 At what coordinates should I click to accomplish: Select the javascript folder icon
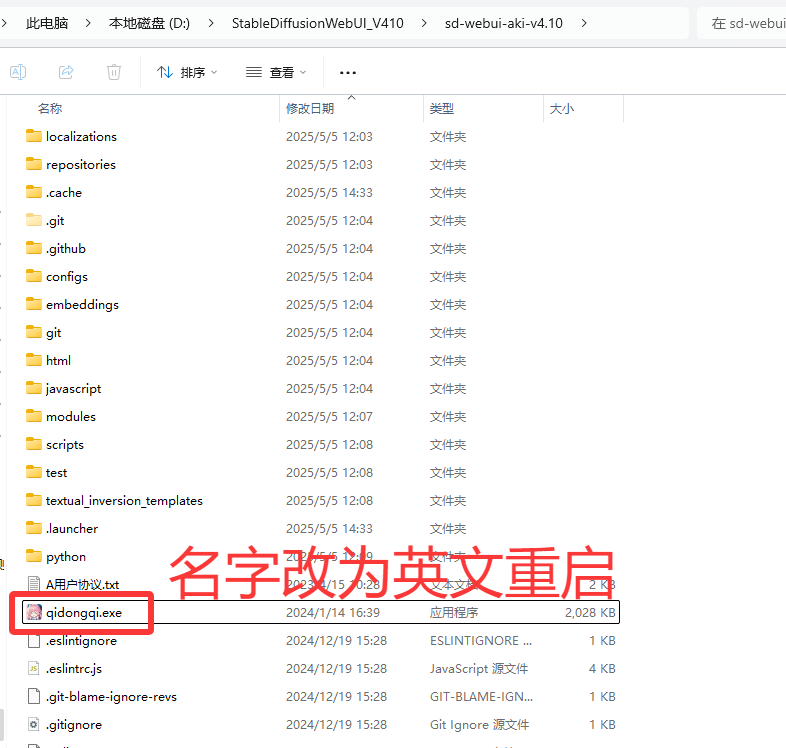tap(34, 389)
